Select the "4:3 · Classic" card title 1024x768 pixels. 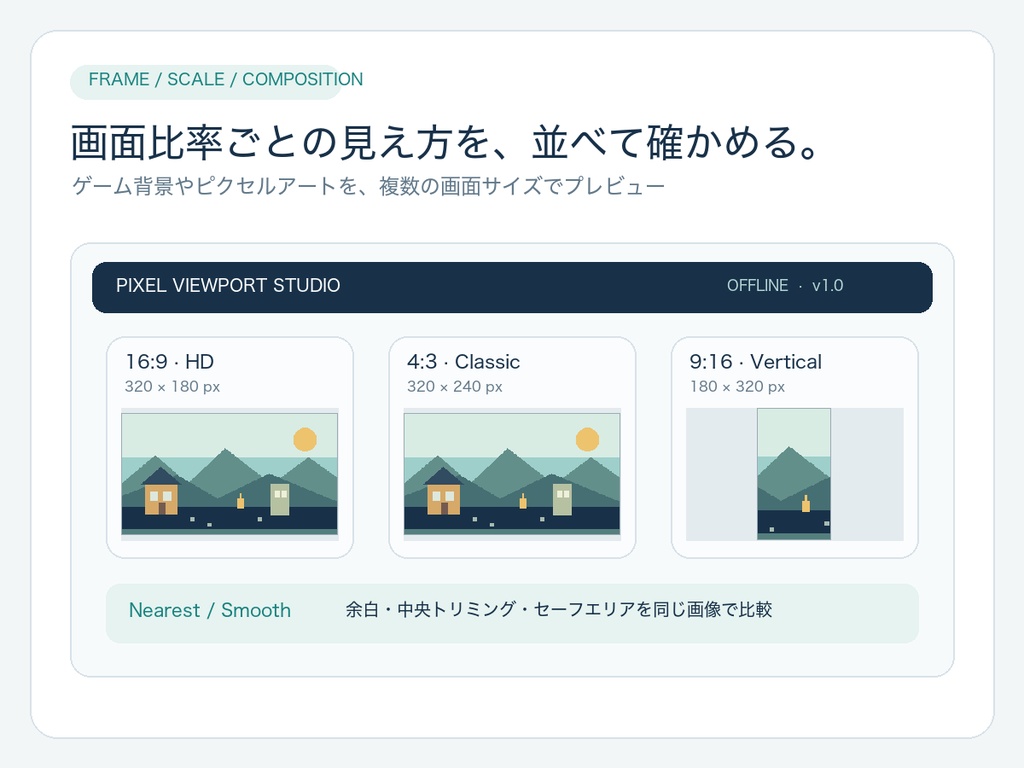click(464, 362)
